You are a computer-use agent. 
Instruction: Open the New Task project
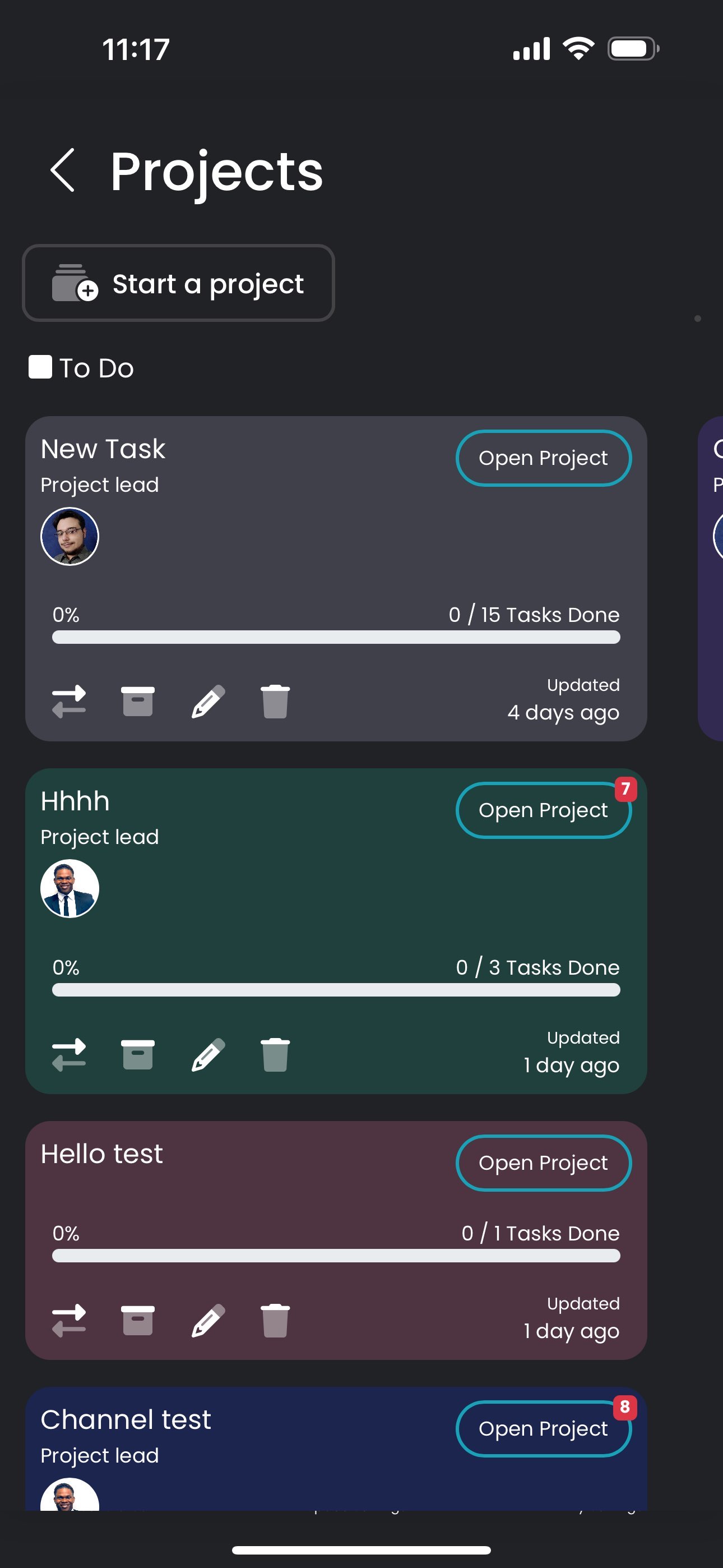coord(544,458)
